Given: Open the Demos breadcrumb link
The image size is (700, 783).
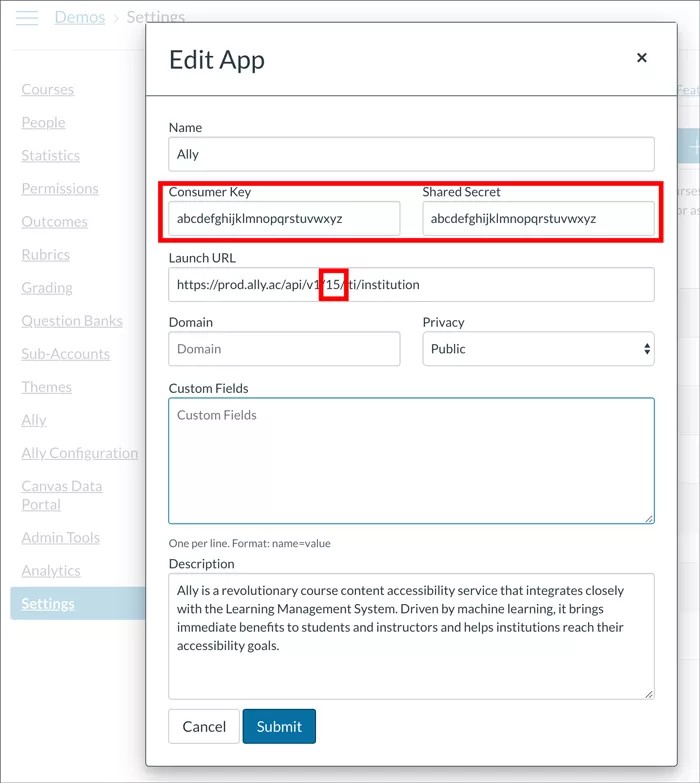Looking at the screenshot, I should tap(79, 17).
